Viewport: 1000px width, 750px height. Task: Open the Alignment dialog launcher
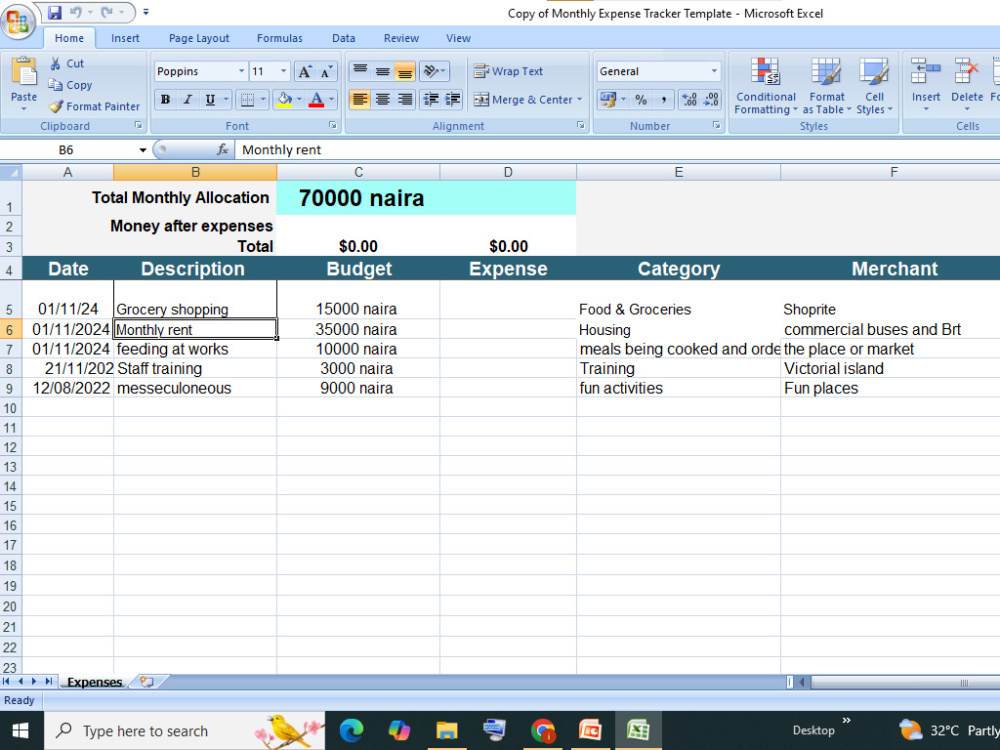581,126
